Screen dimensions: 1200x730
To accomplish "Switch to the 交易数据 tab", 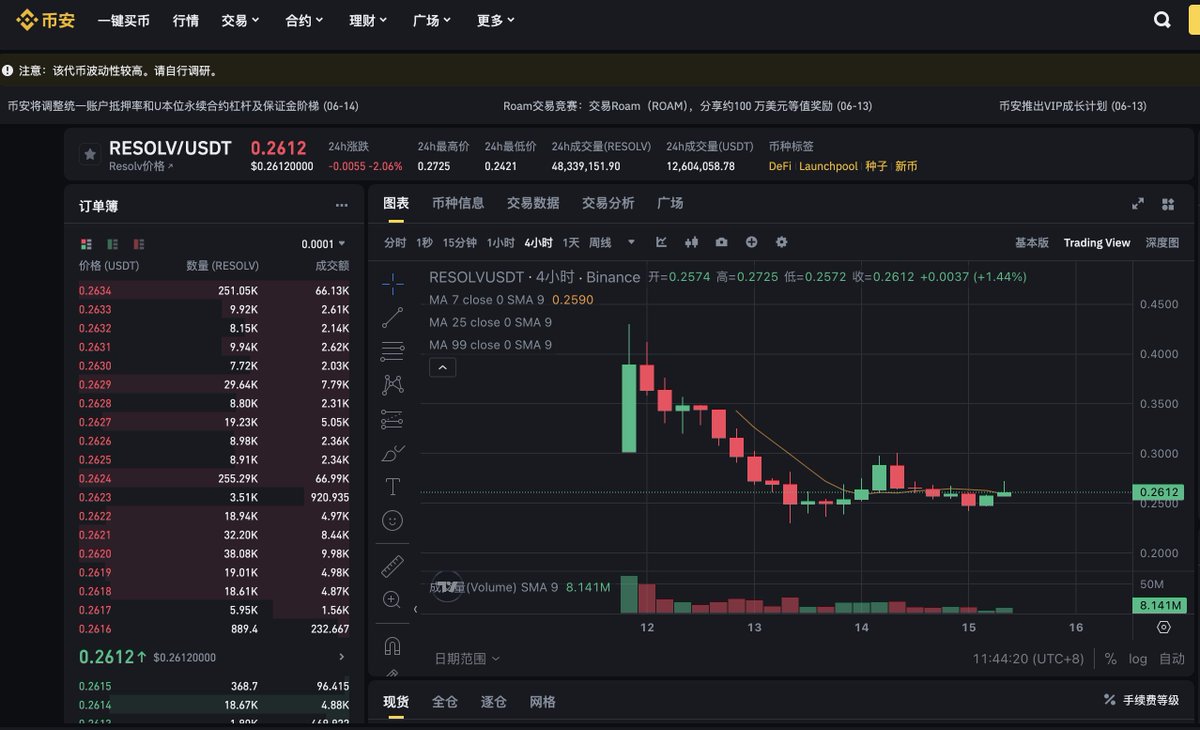I will pos(533,203).
